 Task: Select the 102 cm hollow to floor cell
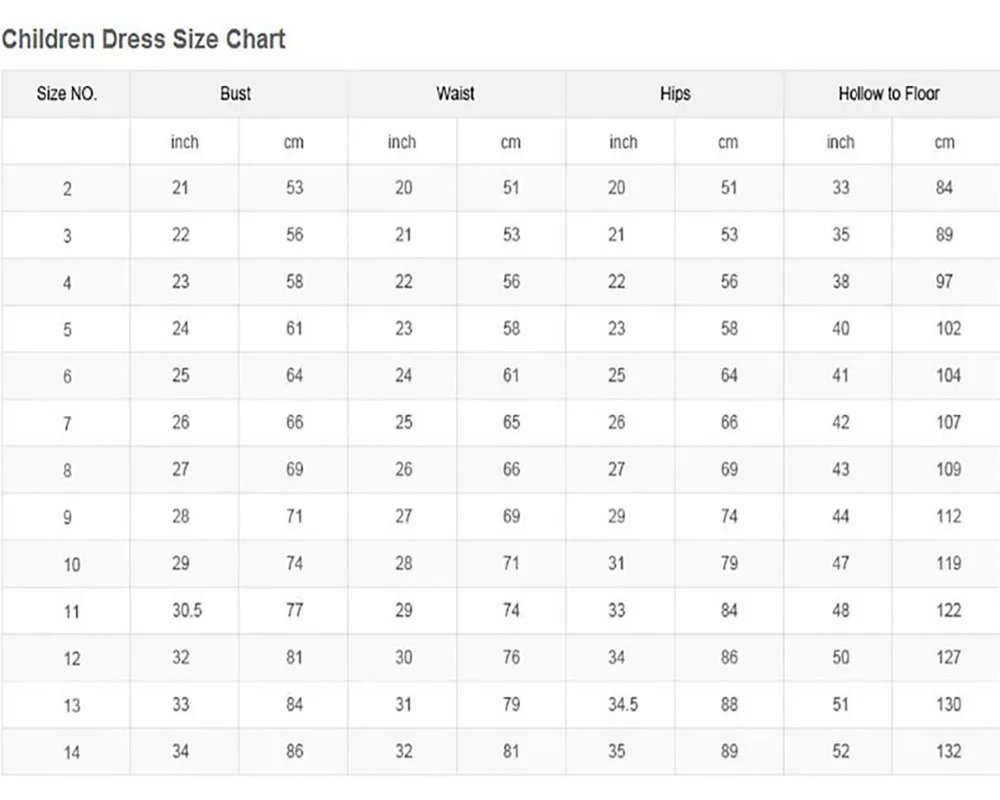(x=948, y=328)
